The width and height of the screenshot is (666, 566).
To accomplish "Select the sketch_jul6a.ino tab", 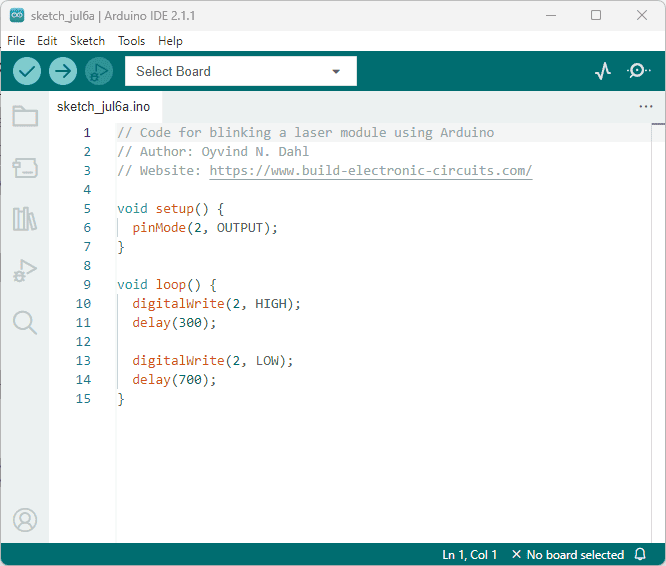I will [103, 106].
